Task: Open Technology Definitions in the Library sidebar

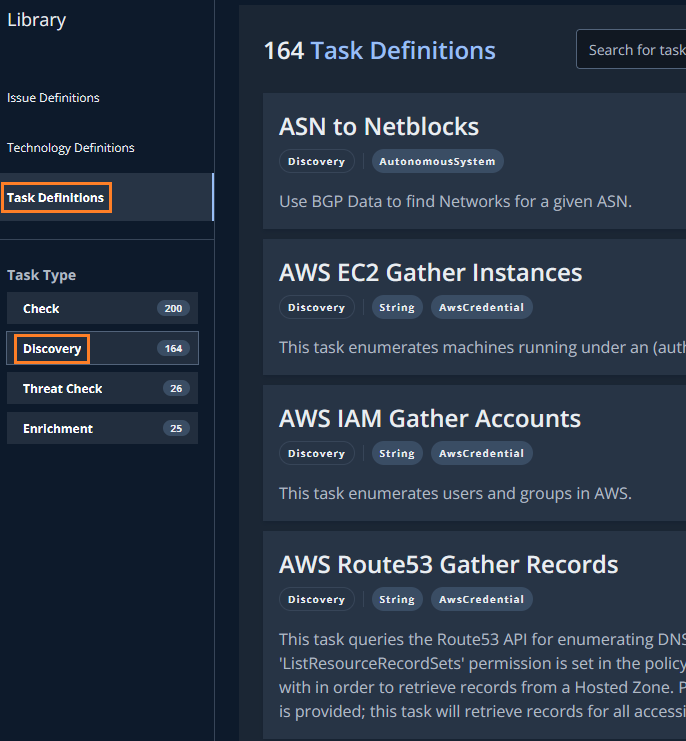Action: (x=70, y=148)
